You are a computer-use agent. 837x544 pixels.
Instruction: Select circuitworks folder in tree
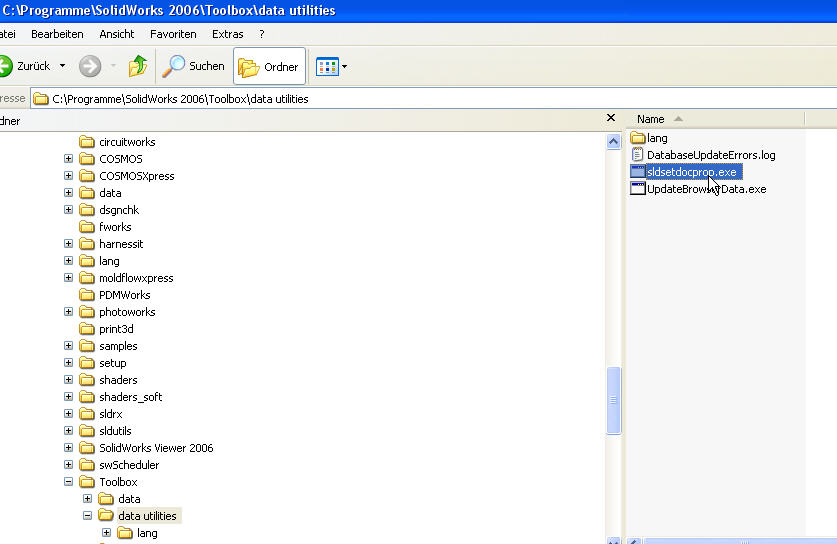127,142
